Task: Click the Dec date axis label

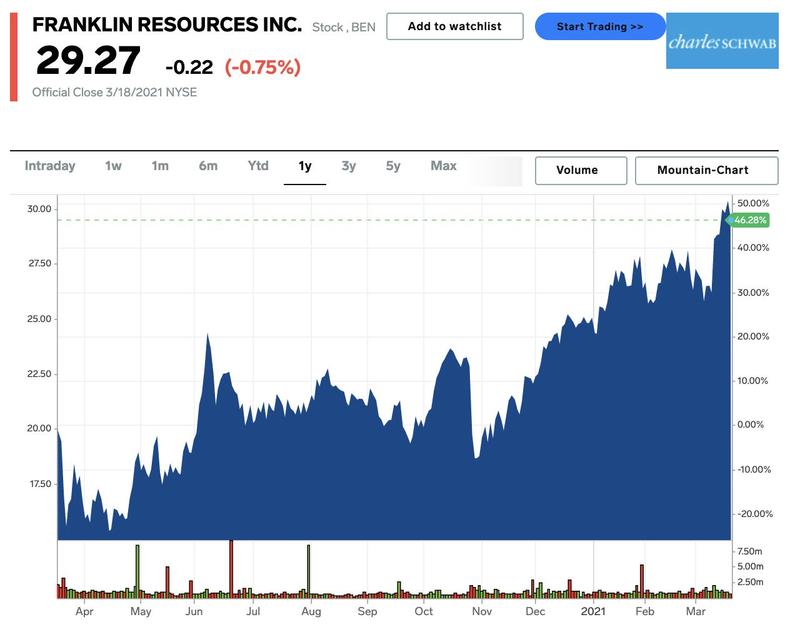Action: (535, 612)
